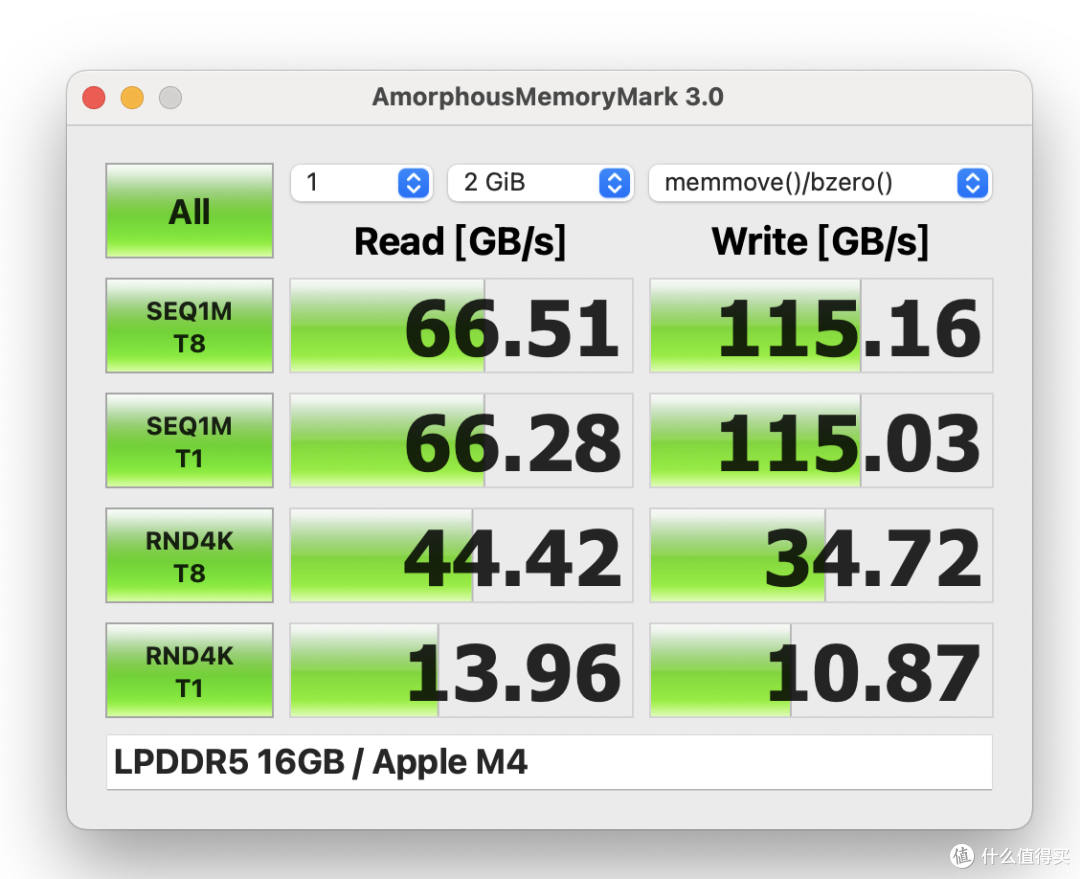Run all benchmarks with the All button
The height and width of the screenshot is (879, 1080).
(x=189, y=211)
